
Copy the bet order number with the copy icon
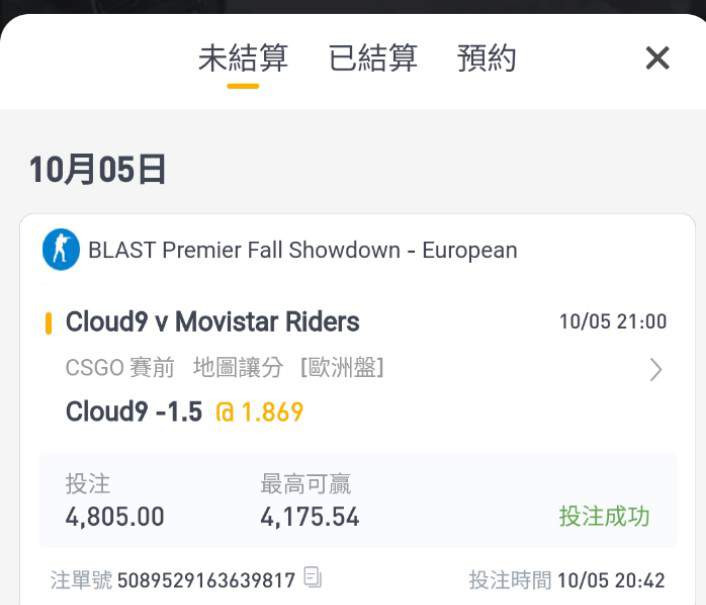312,577
